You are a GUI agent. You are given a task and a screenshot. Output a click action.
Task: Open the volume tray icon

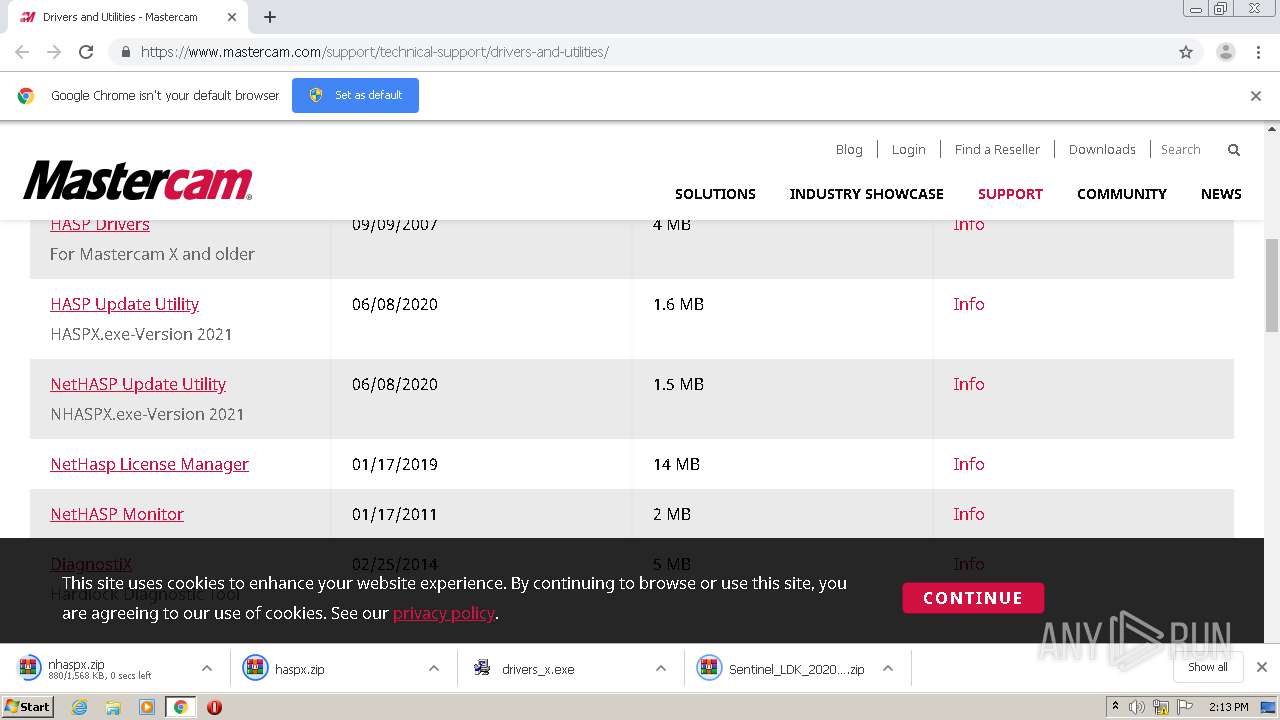coord(1136,707)
